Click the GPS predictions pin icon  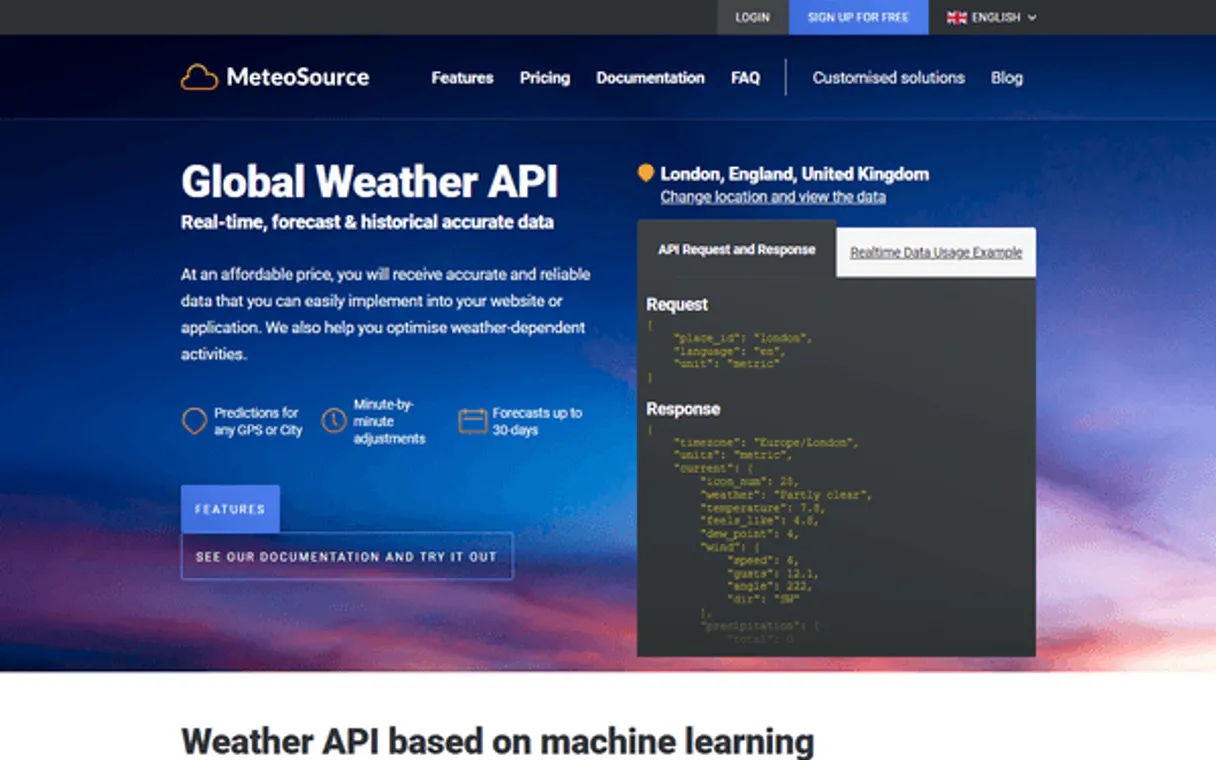[194, 421]
